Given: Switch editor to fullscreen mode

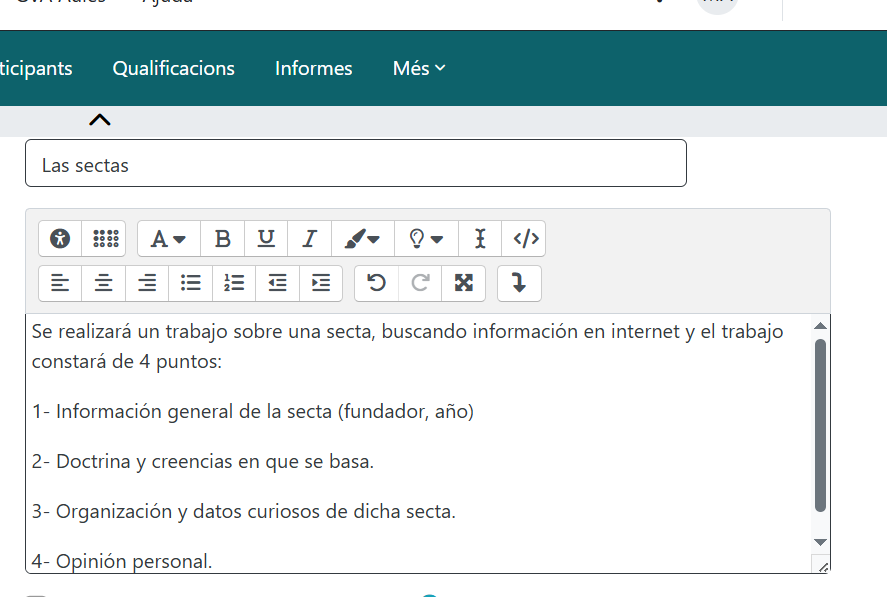Looking at the screenshot, I should point(463,283).
